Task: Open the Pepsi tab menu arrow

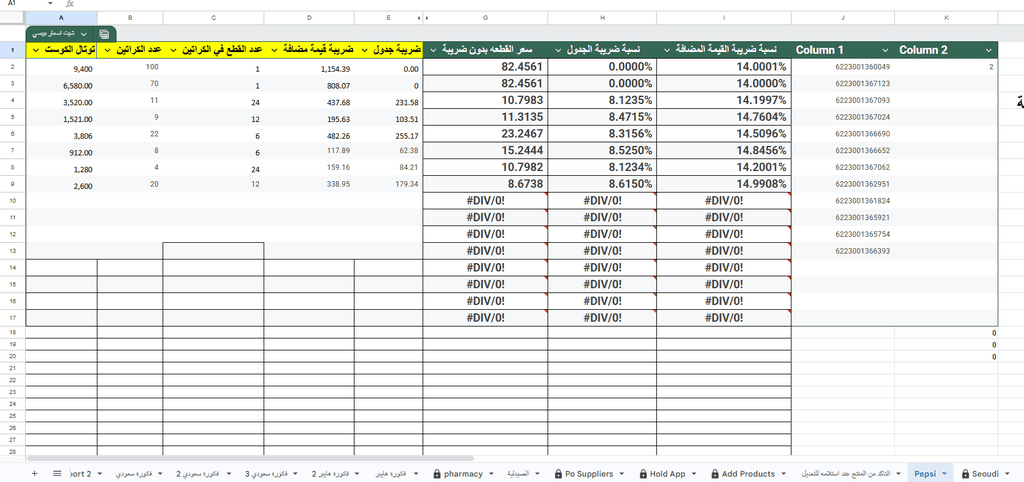Action: click(x=946, y=473)
